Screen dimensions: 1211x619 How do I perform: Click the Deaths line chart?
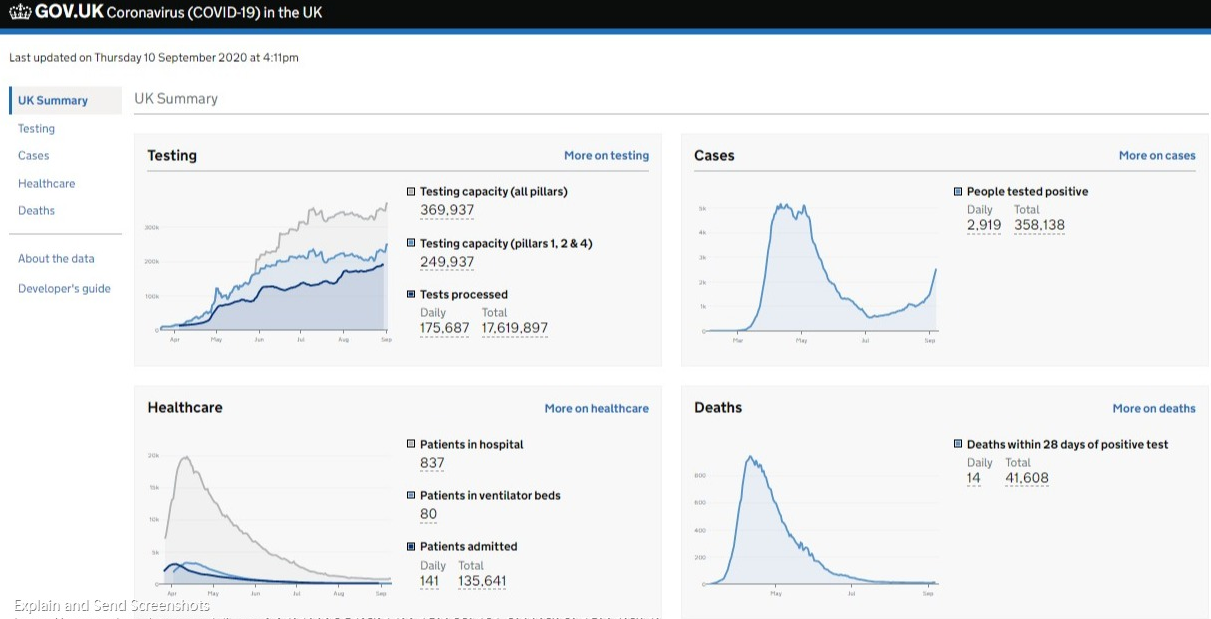pos(816,522)
